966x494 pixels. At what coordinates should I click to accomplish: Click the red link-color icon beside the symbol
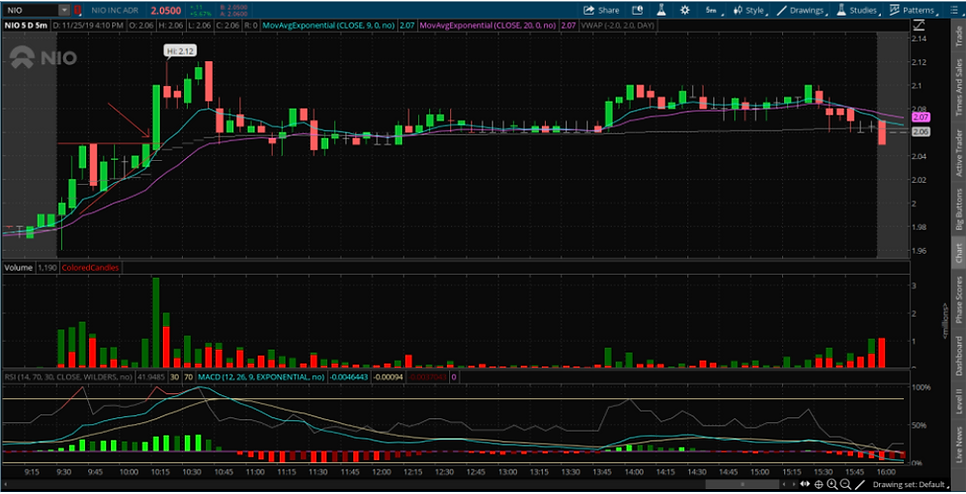(77, 10)
